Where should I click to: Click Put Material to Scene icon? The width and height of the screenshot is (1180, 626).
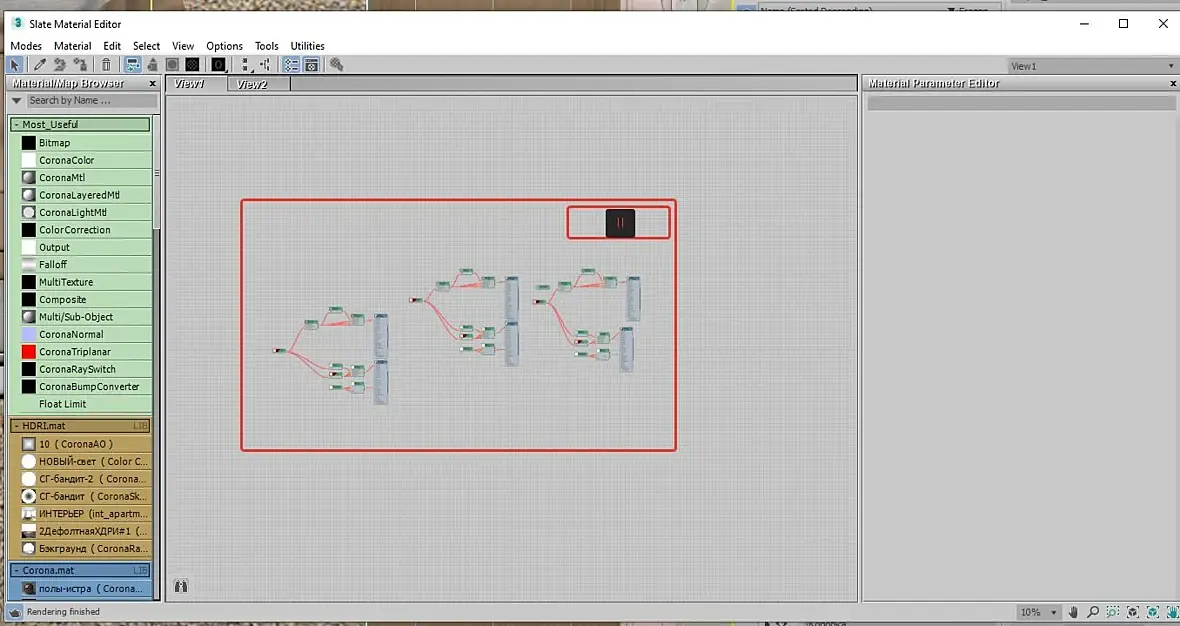pos(60,65)
